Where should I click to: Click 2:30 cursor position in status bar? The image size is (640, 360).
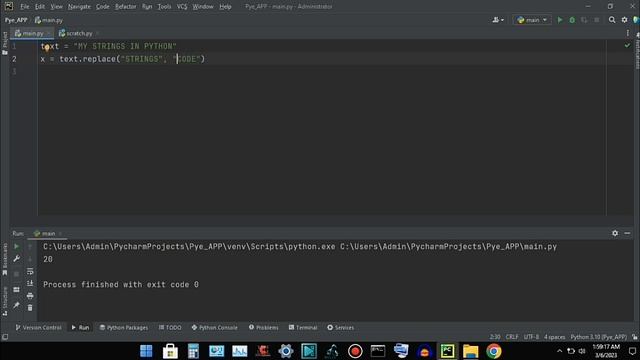495,337
